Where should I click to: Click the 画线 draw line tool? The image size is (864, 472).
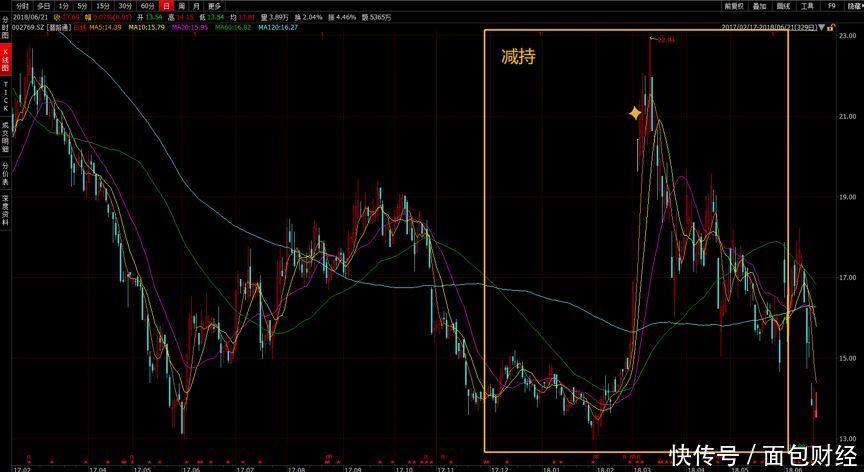(x=783, y=6)
